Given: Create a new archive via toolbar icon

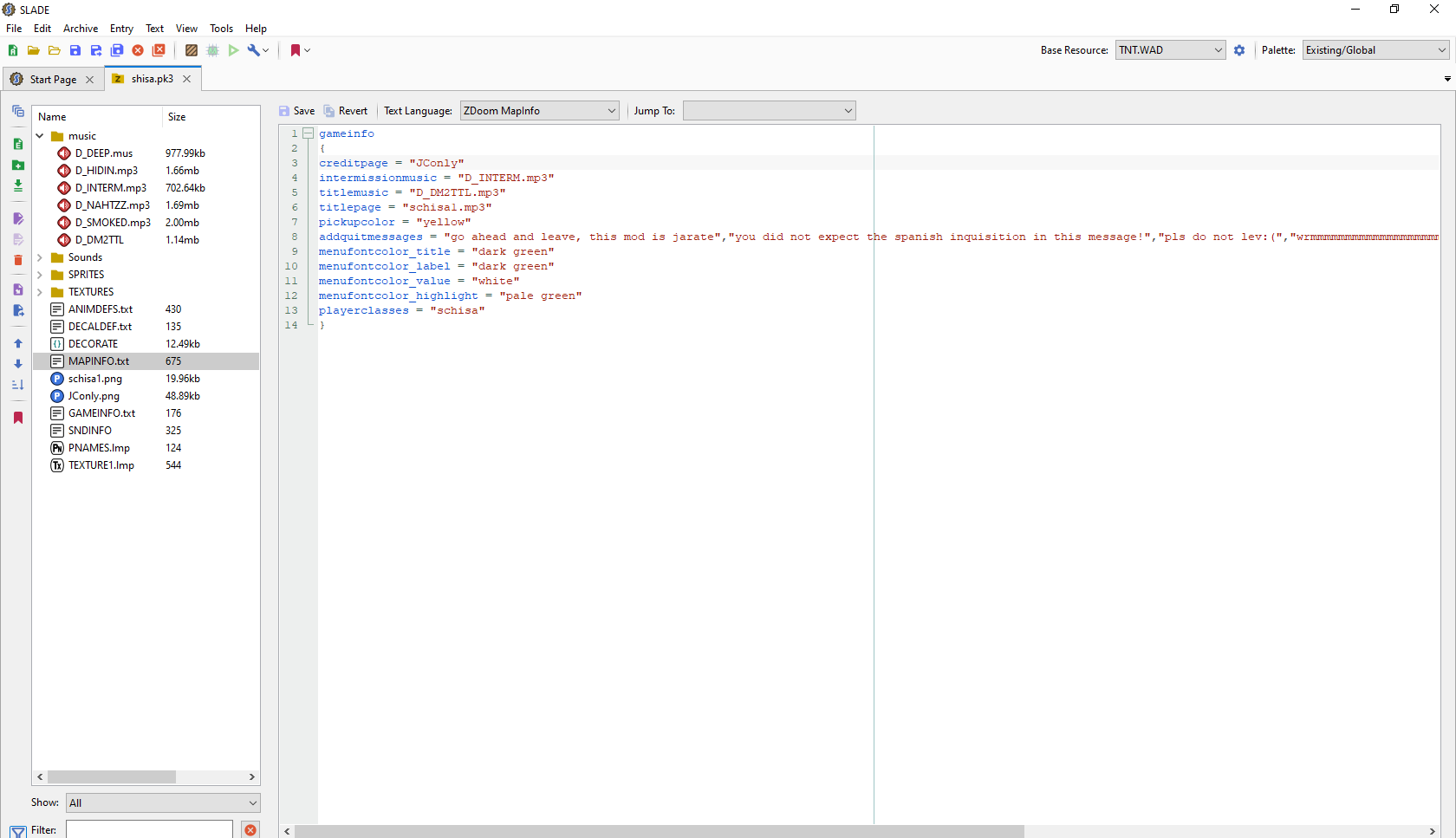Looking at the screenshot, I should (x=13, y=50).
